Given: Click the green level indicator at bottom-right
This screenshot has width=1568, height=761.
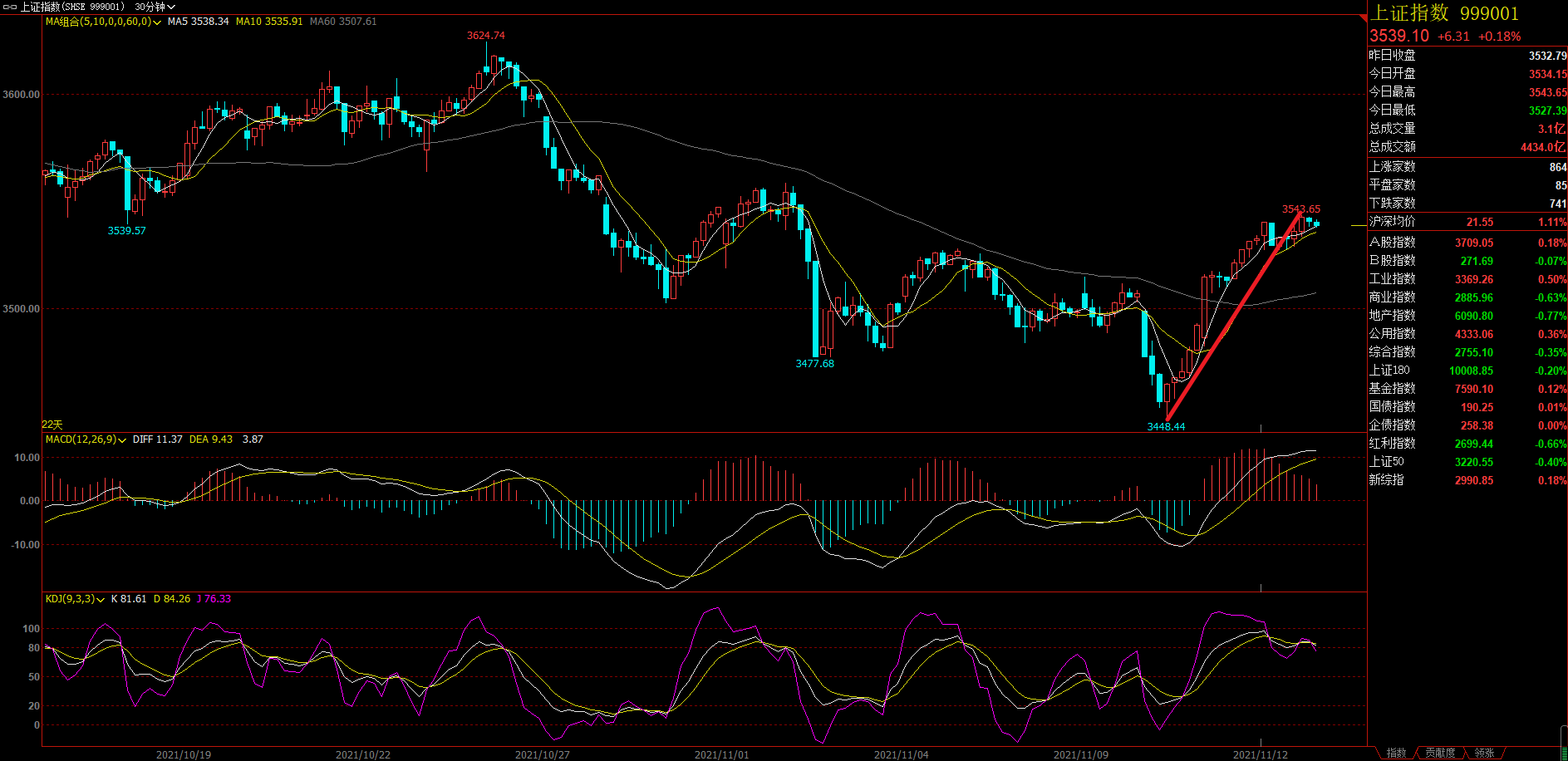Looking at the screenshot, I should tap(1564, 737).
